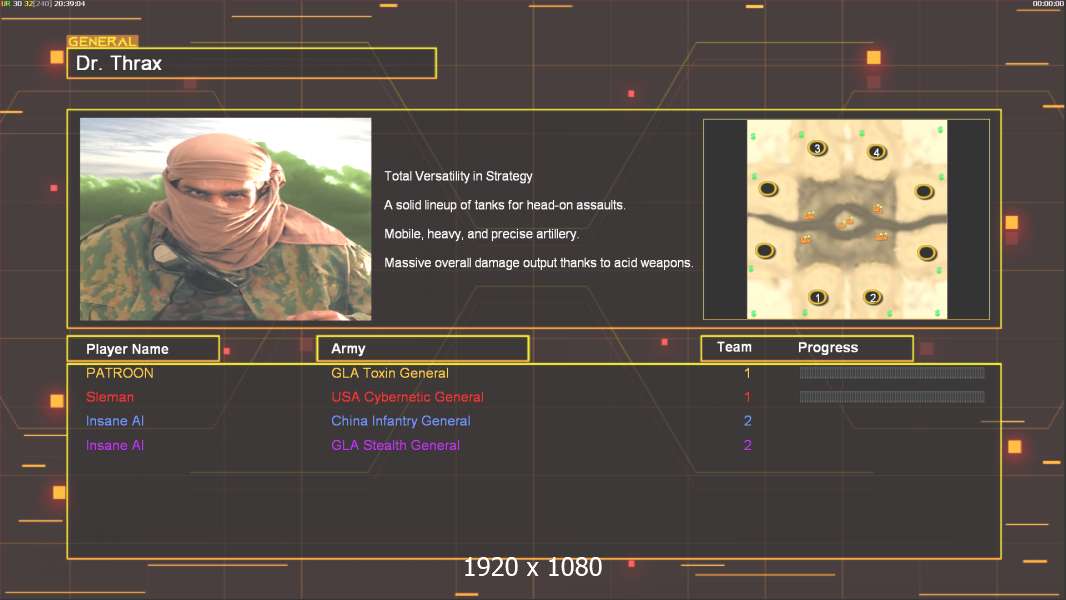Select the orange GENERAL label tag
Screen dimensions: 1066x600
tap(102, 41)
